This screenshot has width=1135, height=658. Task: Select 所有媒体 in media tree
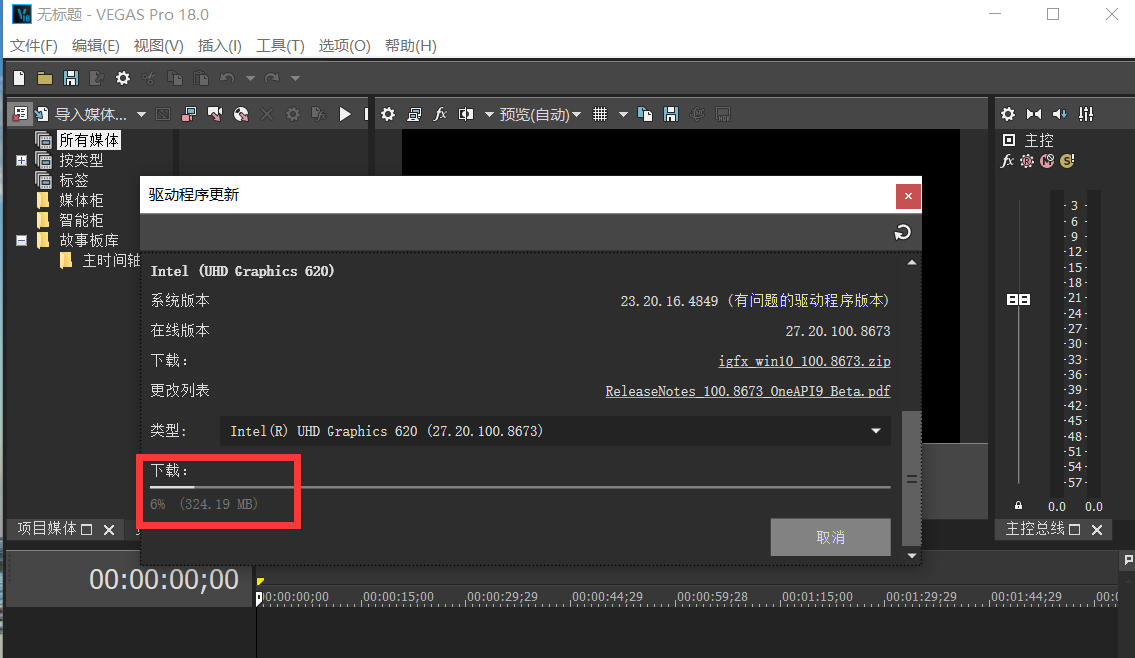[x=89, y=140]
